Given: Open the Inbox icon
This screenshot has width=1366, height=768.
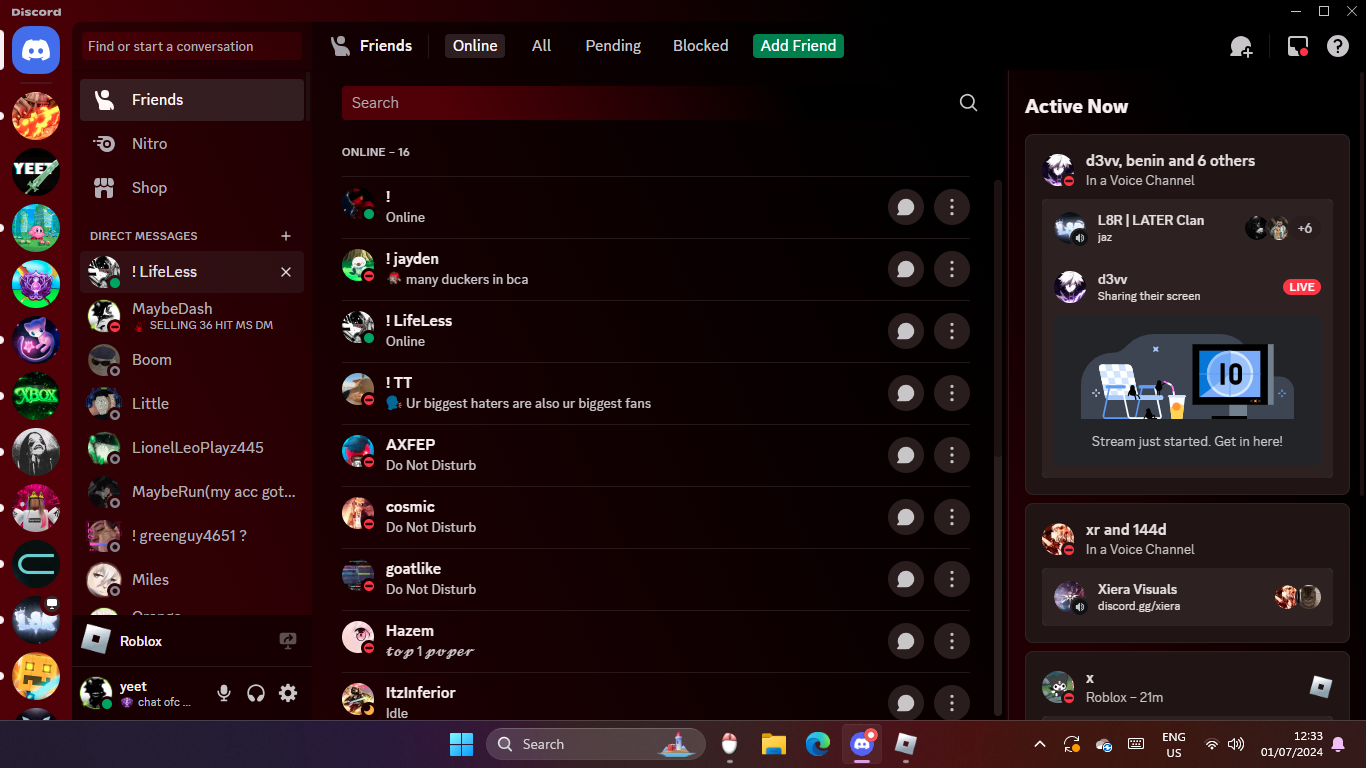Looking at the screenshot, I should tap(1298, 46).
